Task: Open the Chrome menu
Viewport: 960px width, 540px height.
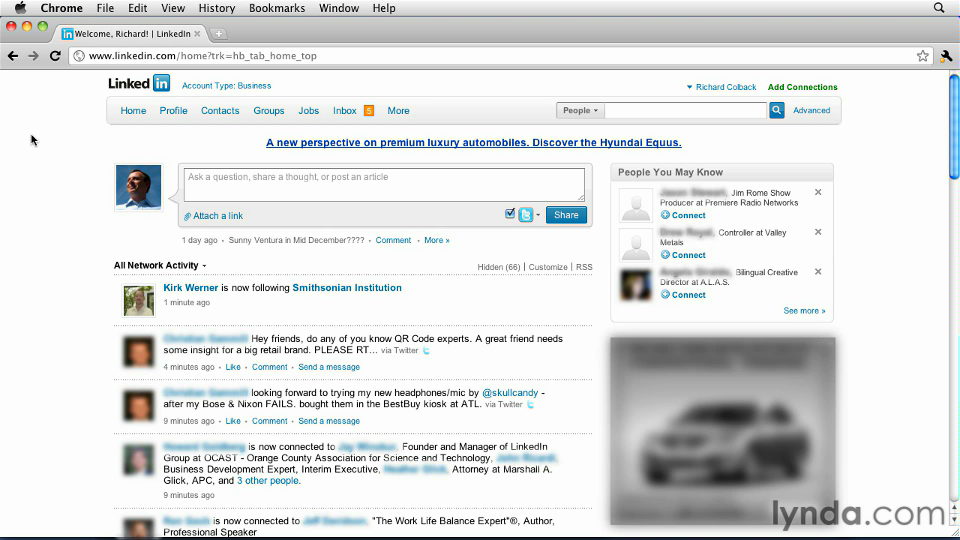Action: (x=61, y=8)
